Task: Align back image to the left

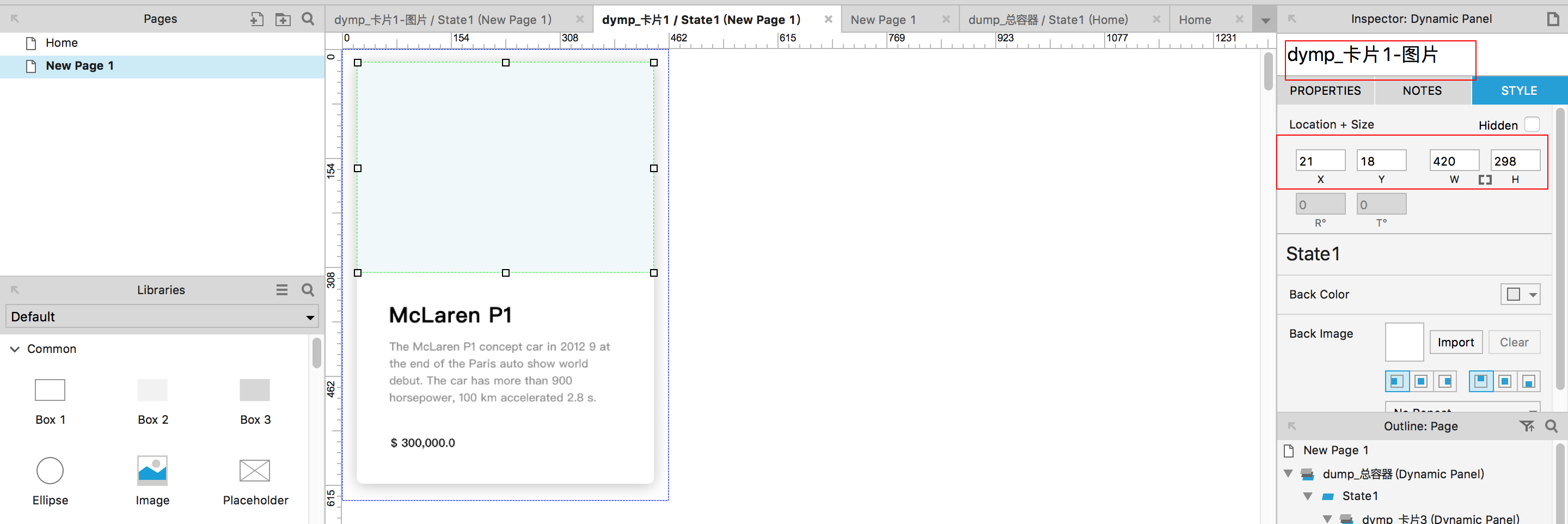Action: [x=1397, y=381]
